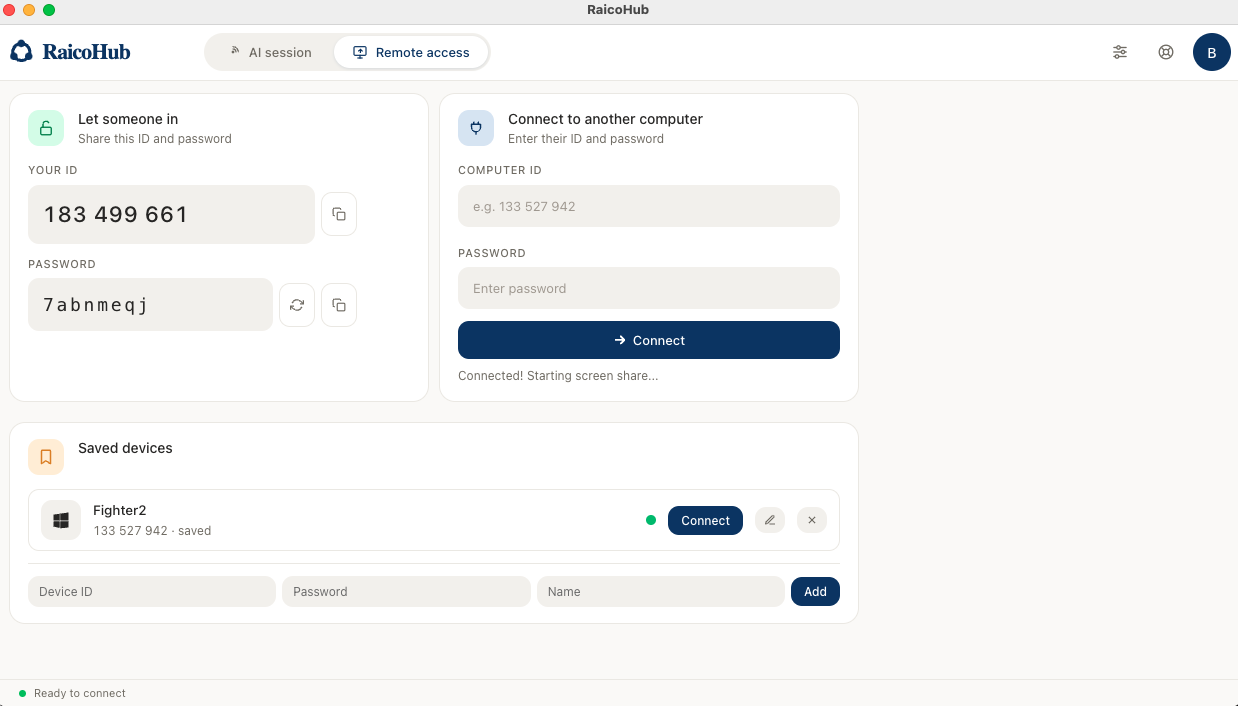Screen dimensions: 1238x706
Task: Focus the saved device Name field
Action: (x=661, y=591)
